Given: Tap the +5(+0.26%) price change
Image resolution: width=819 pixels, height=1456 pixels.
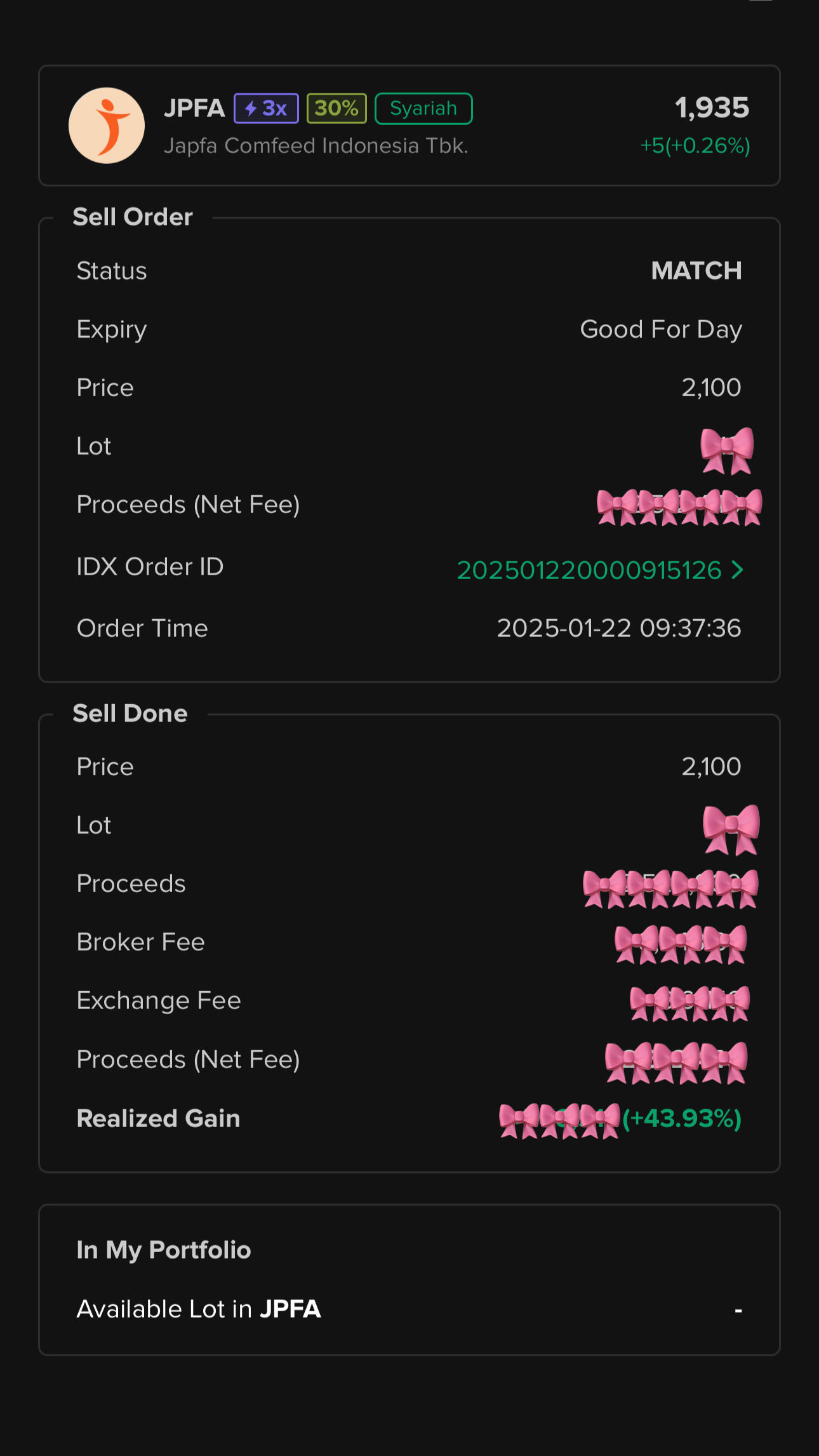Looking at the screenshot, I should 695,146.
